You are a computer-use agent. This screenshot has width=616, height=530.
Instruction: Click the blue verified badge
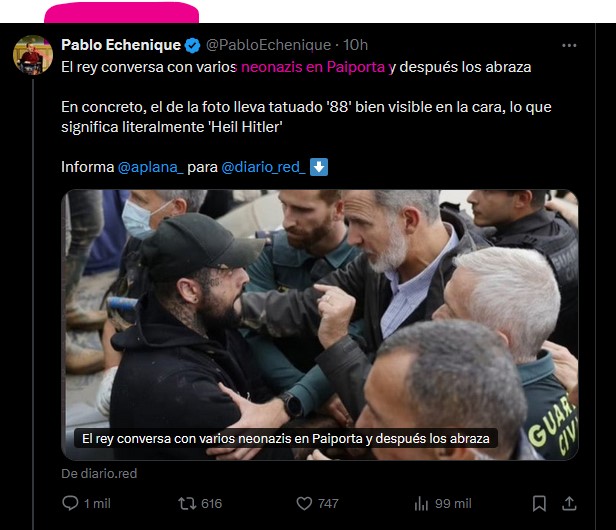pos(192,45)
